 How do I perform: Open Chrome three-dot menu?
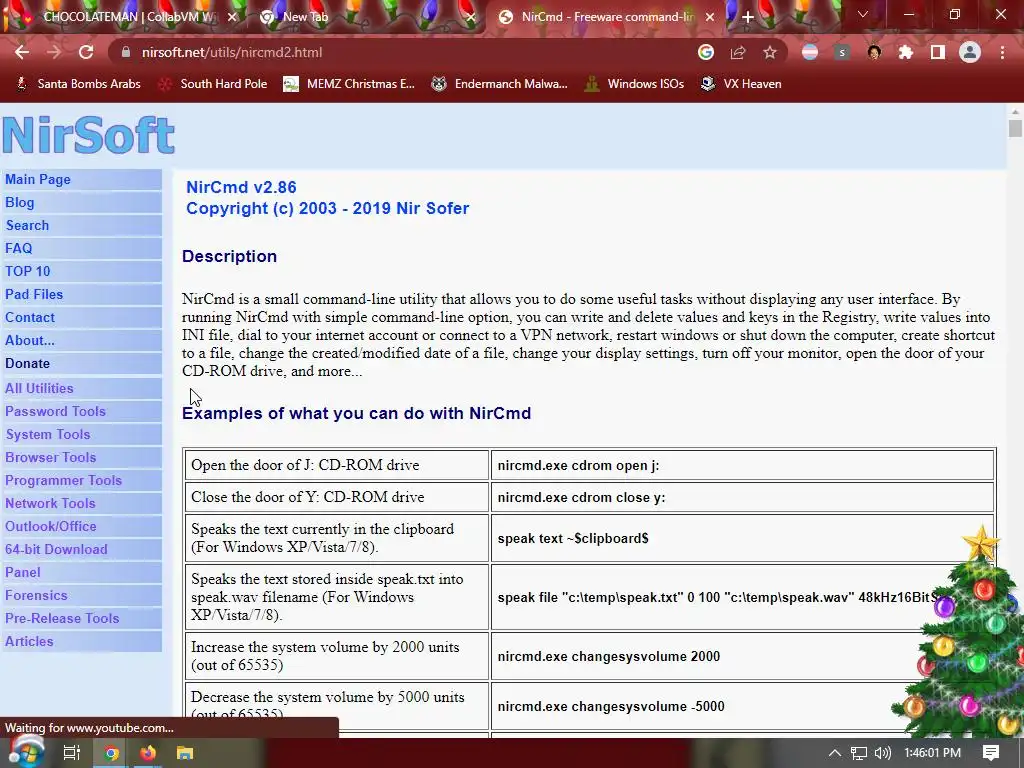tap(1002, 52)
